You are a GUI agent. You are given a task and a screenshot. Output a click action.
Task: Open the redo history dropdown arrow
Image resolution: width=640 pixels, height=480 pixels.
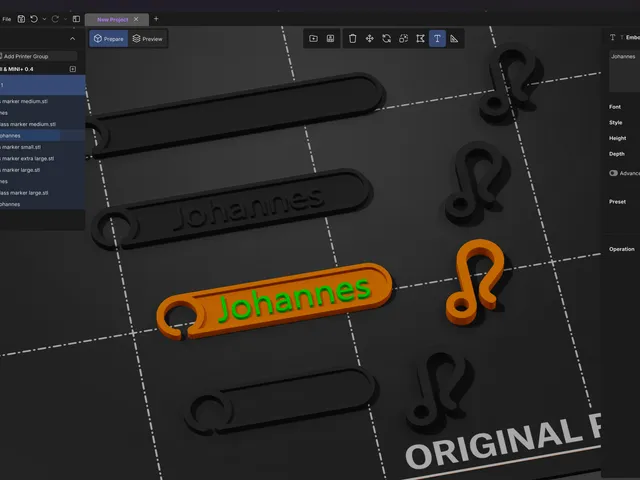pyautogui.click(x=65, y=19)
